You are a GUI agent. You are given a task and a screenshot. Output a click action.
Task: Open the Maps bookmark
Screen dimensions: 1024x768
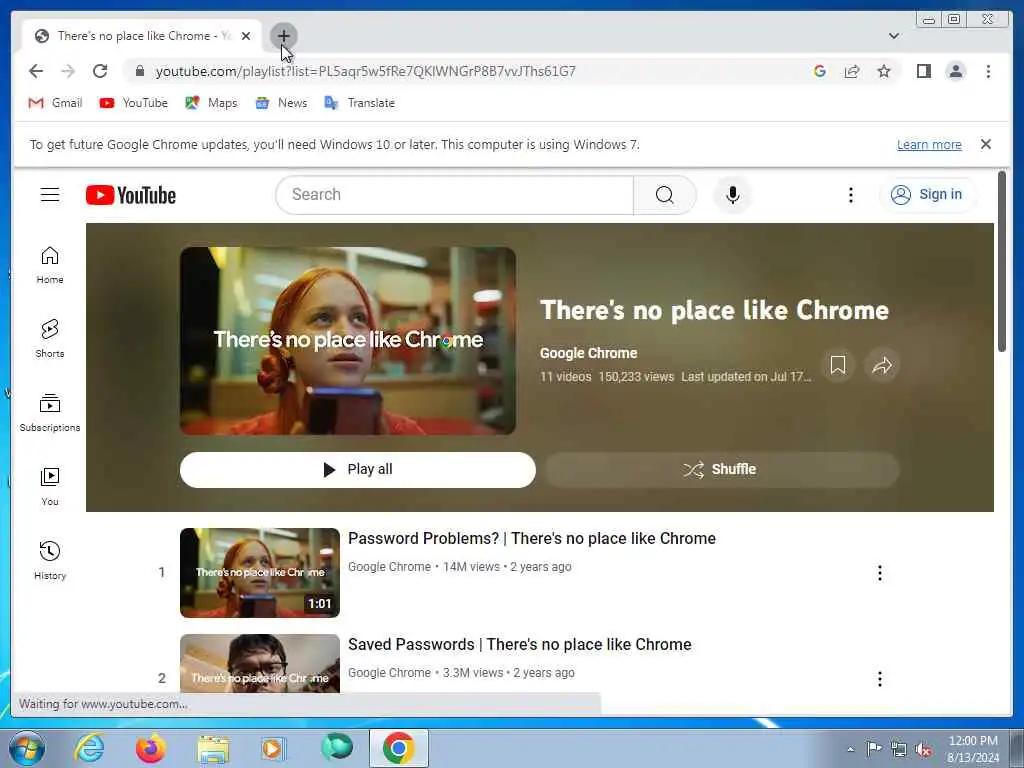tap(211, 103)
